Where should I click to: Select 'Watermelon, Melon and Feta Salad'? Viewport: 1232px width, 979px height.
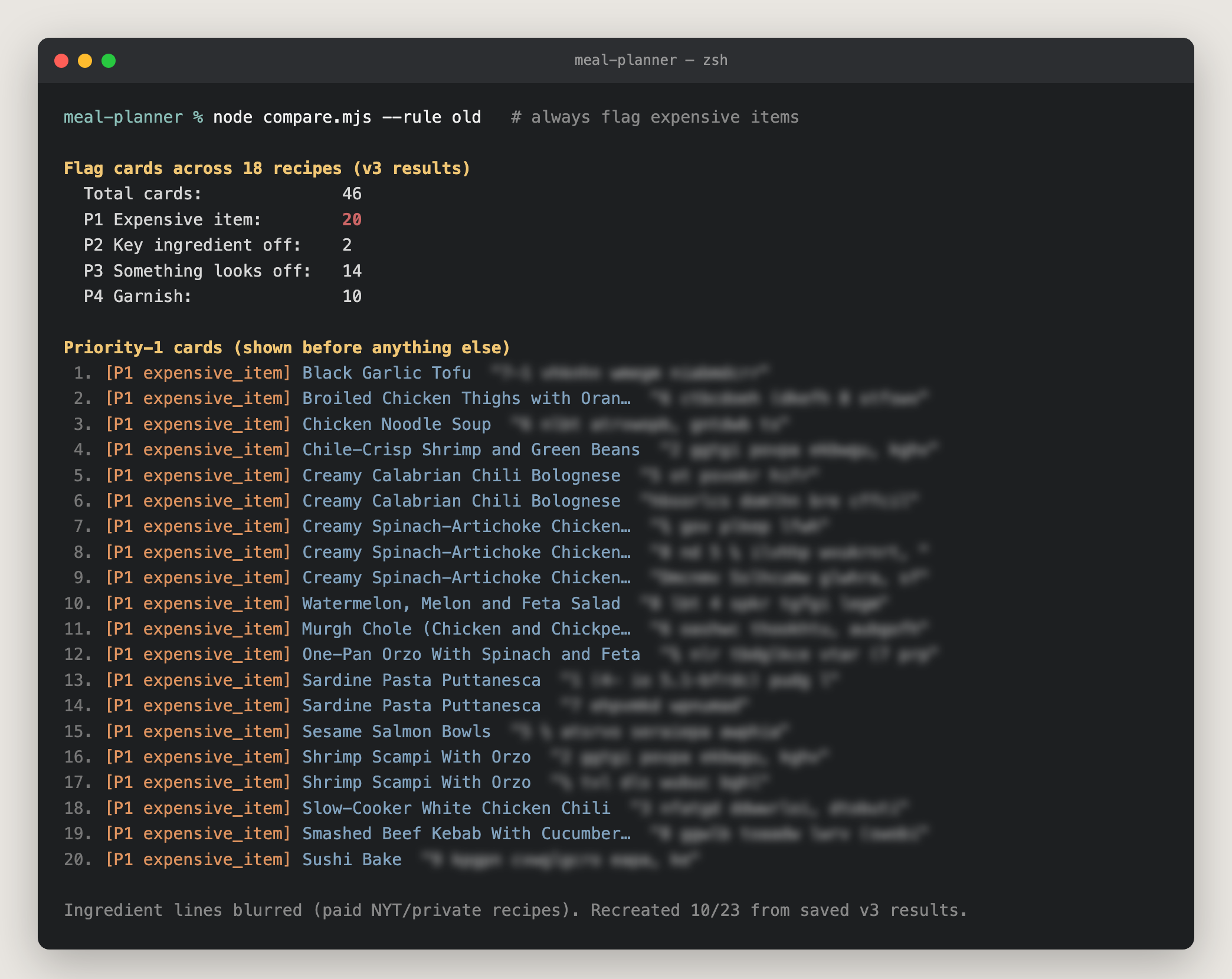(x=461, y=603)
